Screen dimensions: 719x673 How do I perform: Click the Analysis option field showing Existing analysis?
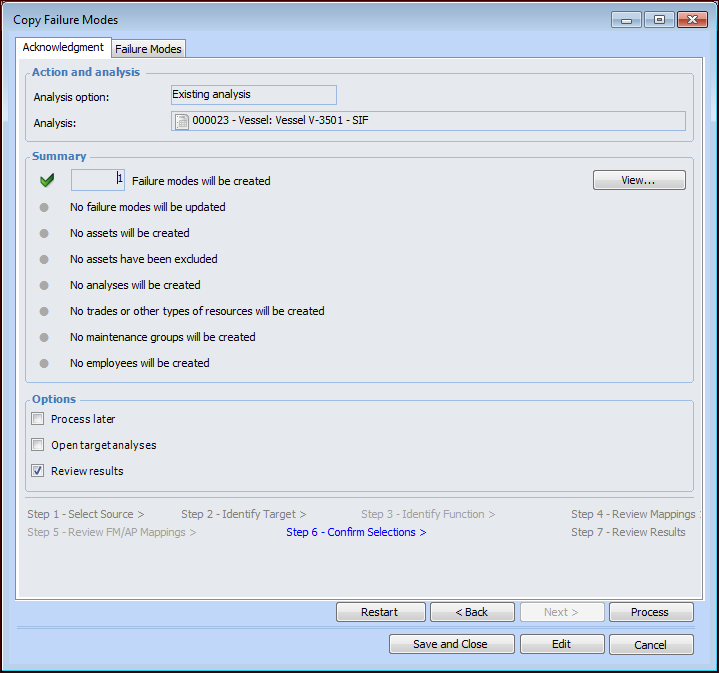pyautogui.click(x=254, y=94)
